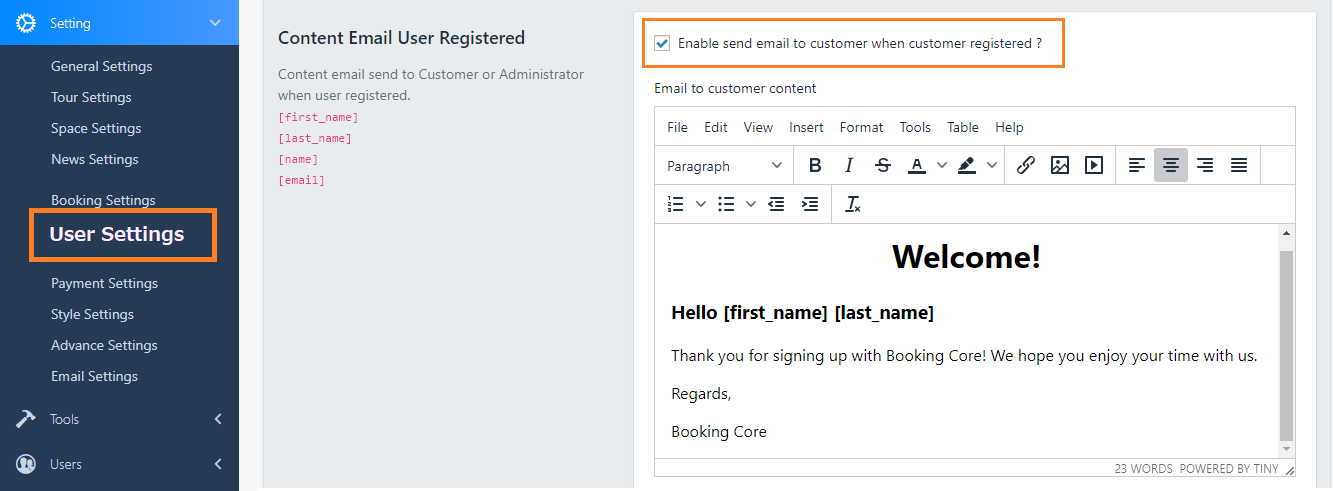Click the insert media icon
The width and height of the screenshot is (1333, 491).
click(1094, 166)
